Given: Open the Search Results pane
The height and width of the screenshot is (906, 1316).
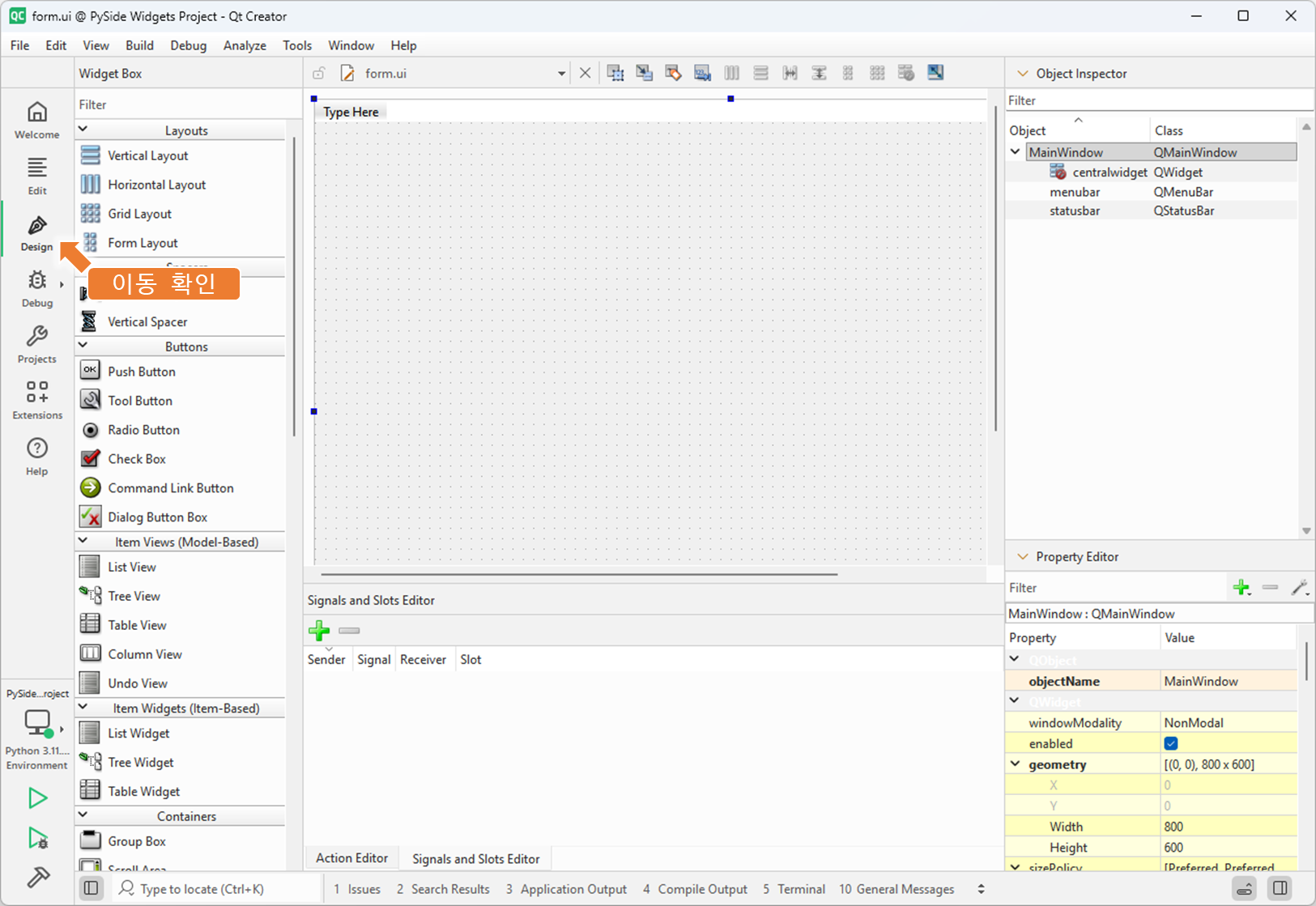Looking at the screenshot, I should [443, 889].
